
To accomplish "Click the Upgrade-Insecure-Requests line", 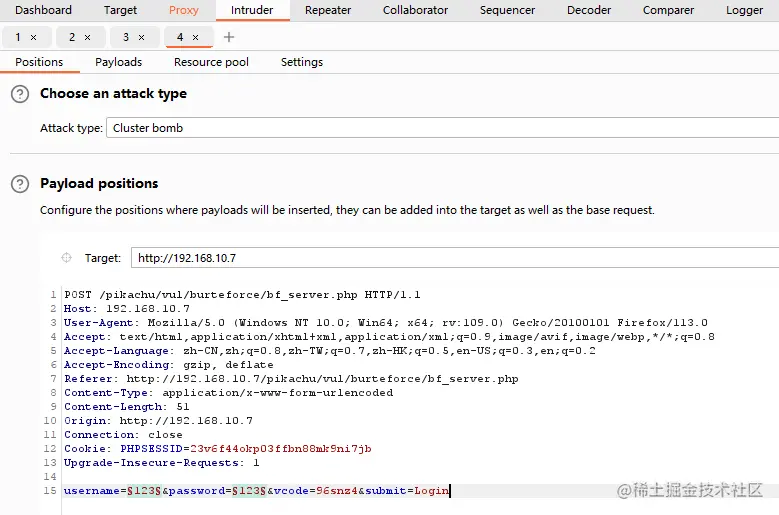I will coord(161,462).
